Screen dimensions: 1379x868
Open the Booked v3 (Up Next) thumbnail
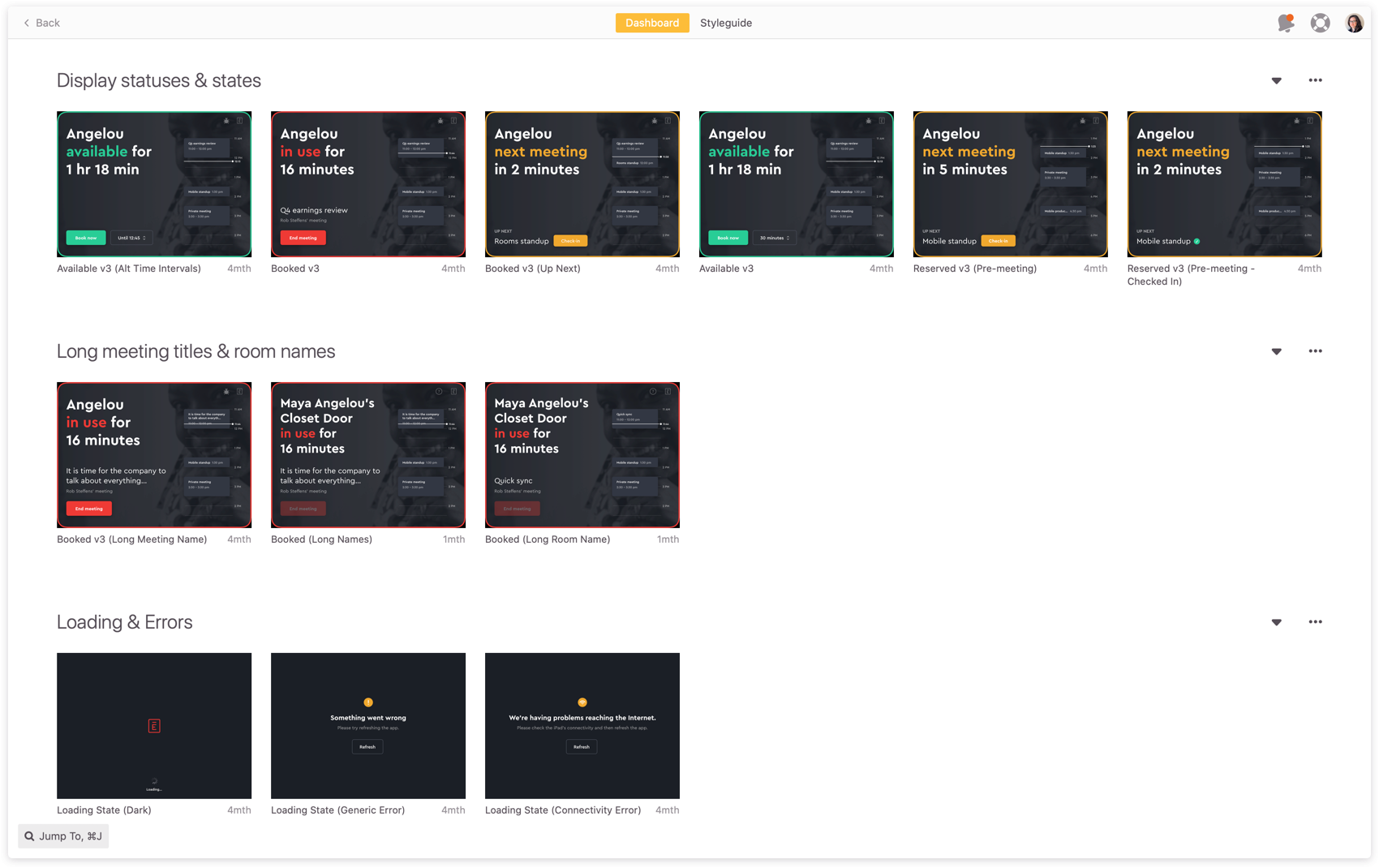point(582,184)
